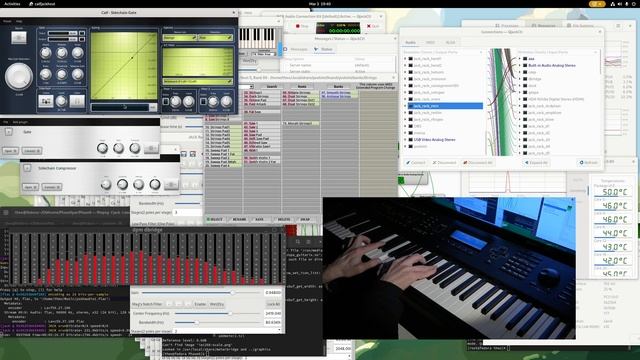
Task: Click the rightmost button in the Sidechain section
Action: (77, 101)
